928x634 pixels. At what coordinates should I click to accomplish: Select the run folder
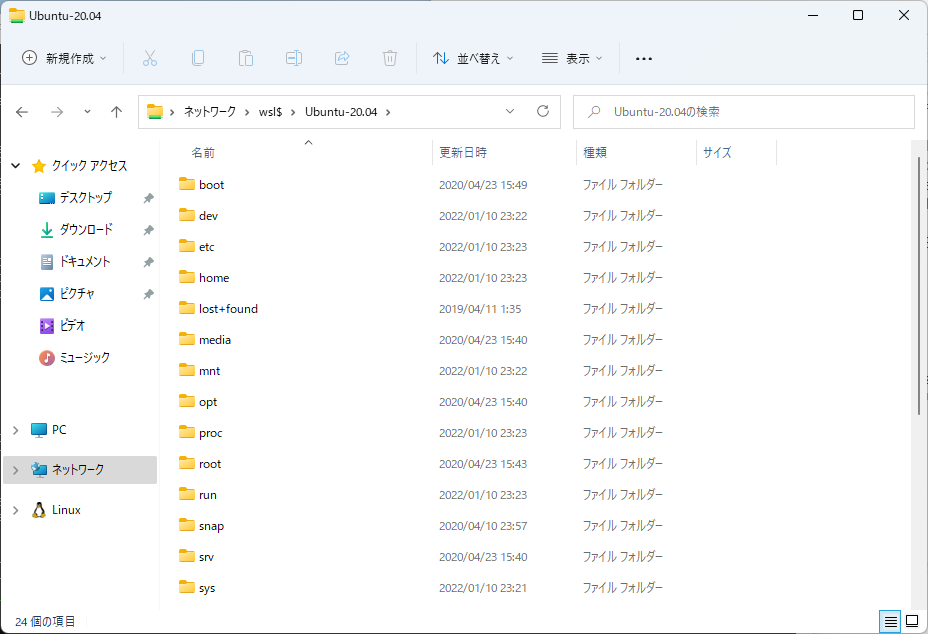(x=208, y=495)
